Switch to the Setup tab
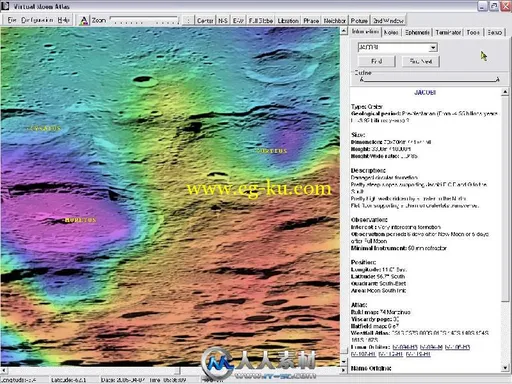The height and width of the screenshot is (384, 512). click(494, 32)
